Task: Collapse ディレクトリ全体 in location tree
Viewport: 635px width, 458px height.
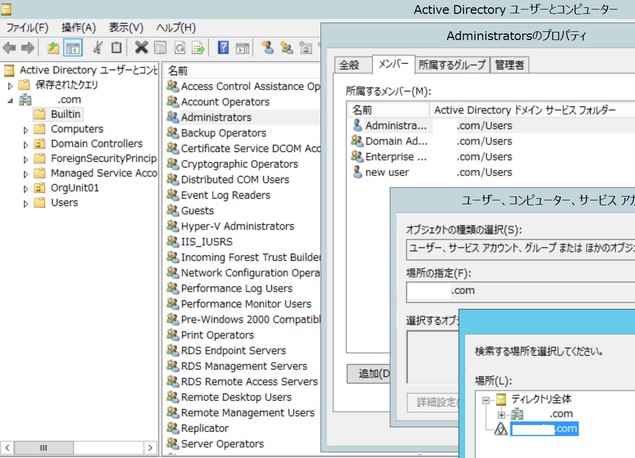Action: coord(486,400)
